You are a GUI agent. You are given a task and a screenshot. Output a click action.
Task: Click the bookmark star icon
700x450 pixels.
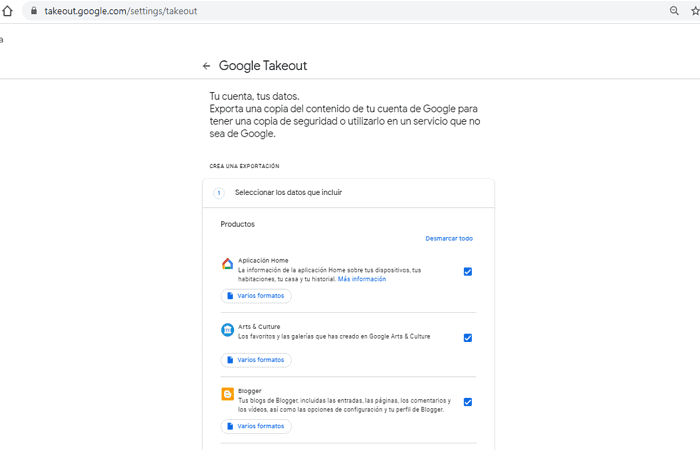(x=695, y=11)
